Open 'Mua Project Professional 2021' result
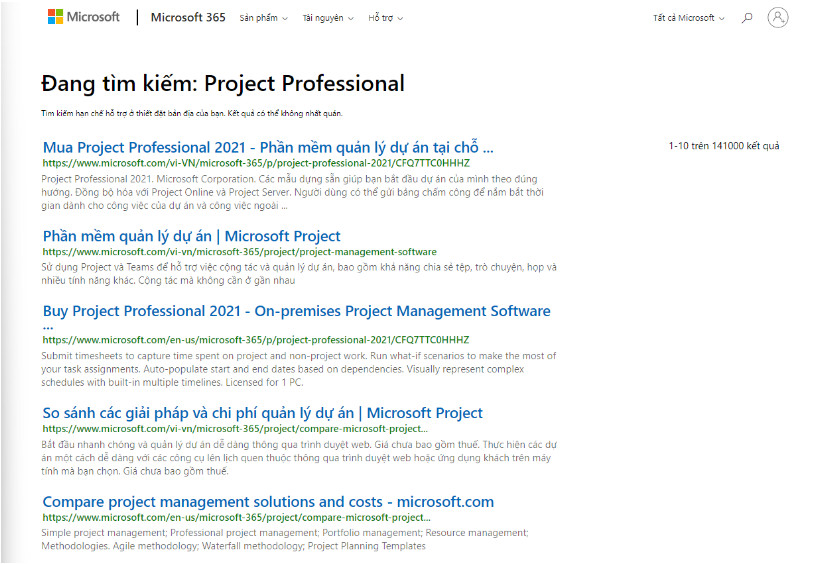The height and width of the screenshot is (564, 830). pyautogui.click(x=268, y=147)
